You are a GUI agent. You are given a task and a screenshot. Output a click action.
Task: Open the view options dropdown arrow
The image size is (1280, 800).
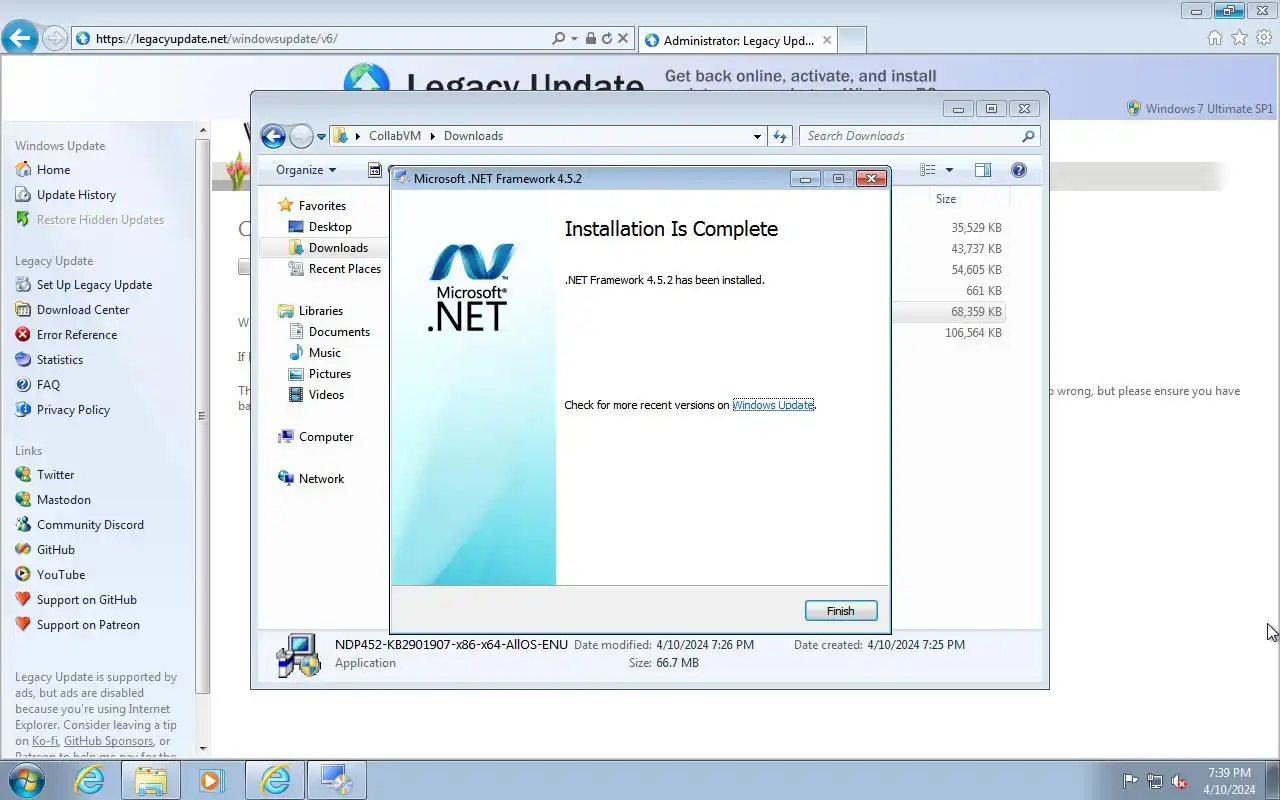pyautogui.click(x=949, y=170)
